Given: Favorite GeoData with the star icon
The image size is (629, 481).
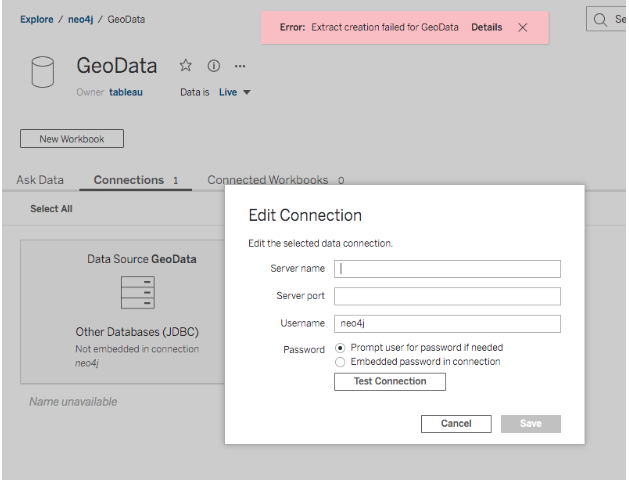Looking at the screenshot, I should click(x=185, y=65).
